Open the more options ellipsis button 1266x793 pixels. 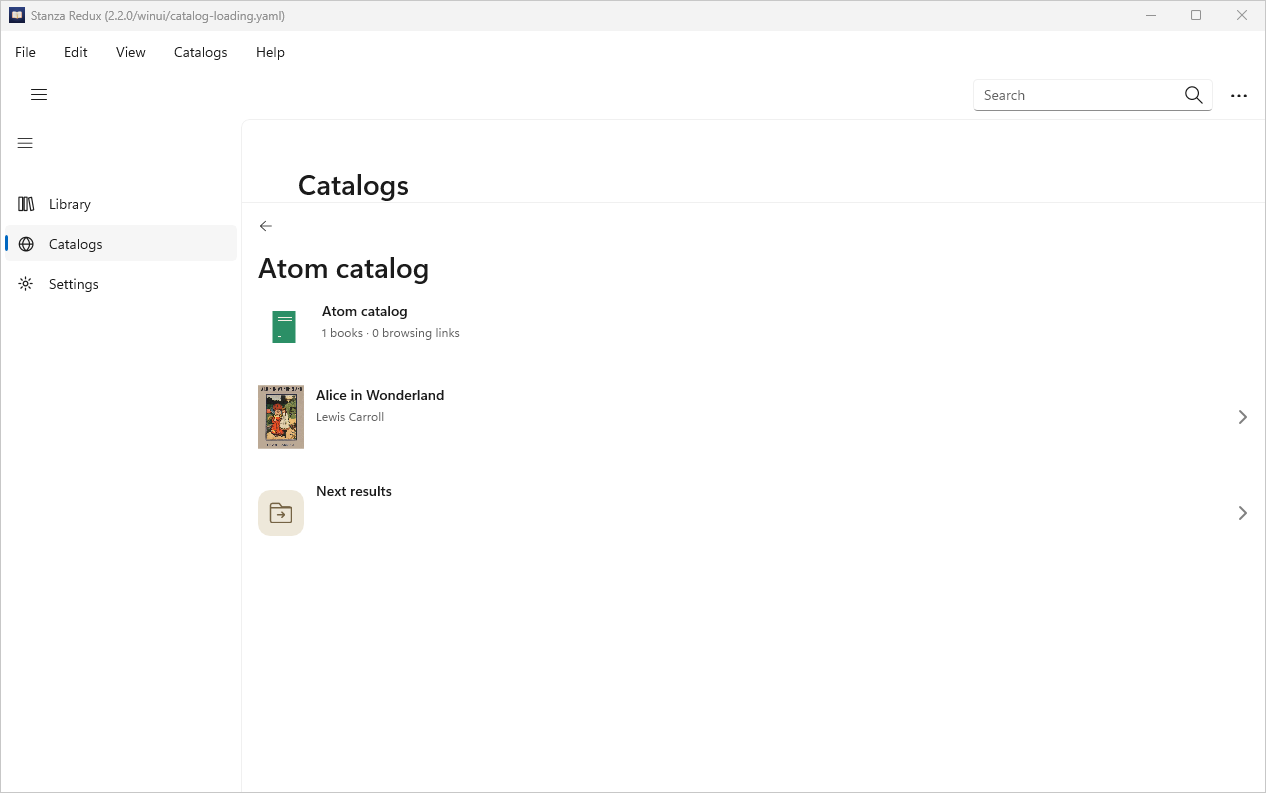click(1239, 96)
